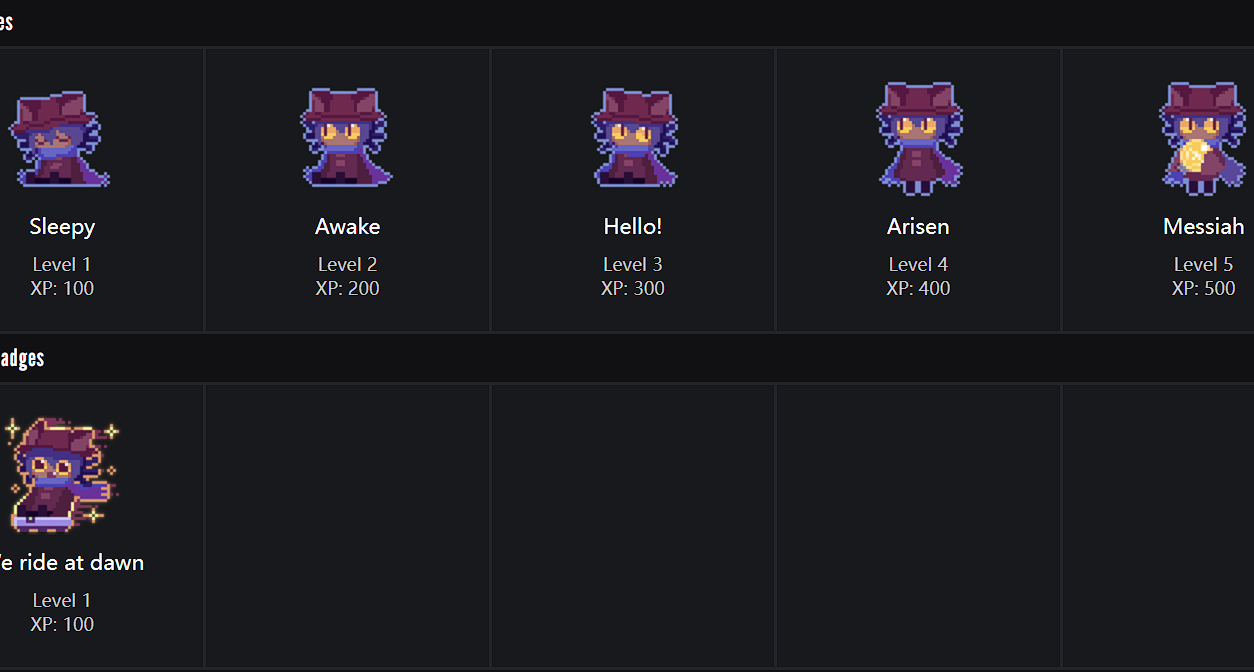The image size is (1254, 672).
Task: Choose the Hello! Niko sprite image
Action: [x=633, y=137]
